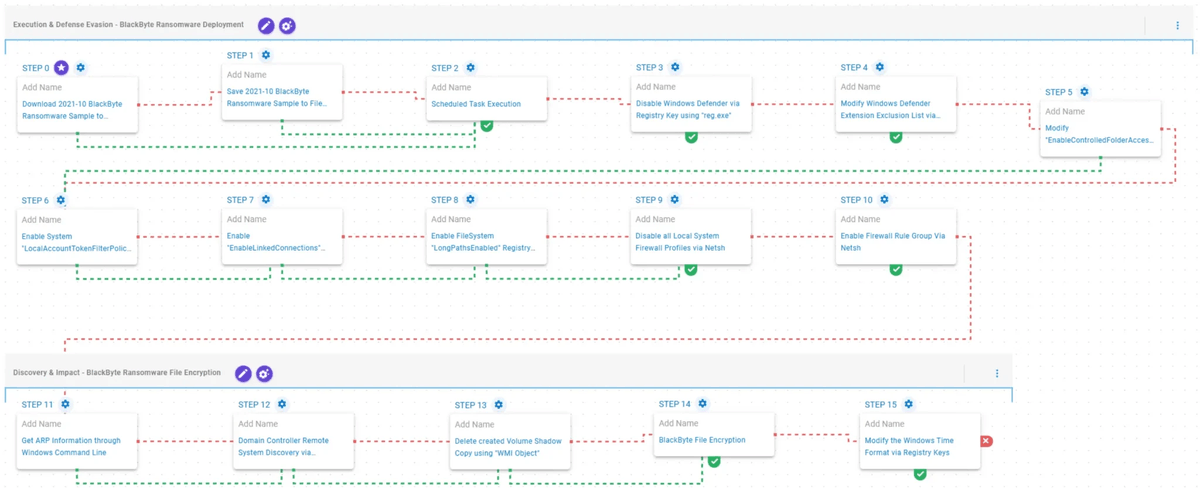
Task: Open the gear icon for STEP 1
Action: (266, 55)
